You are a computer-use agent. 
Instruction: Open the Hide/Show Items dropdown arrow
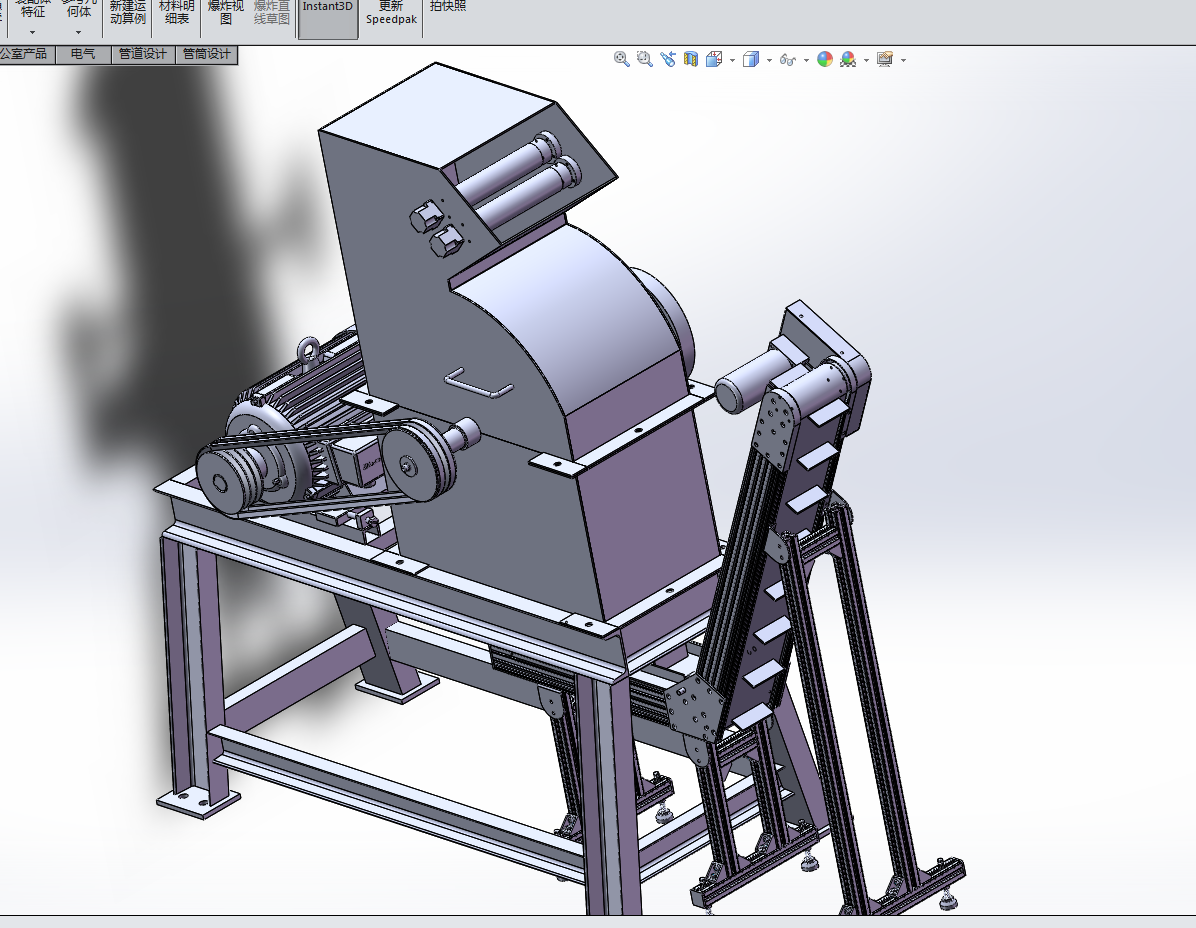coord(806,60)
